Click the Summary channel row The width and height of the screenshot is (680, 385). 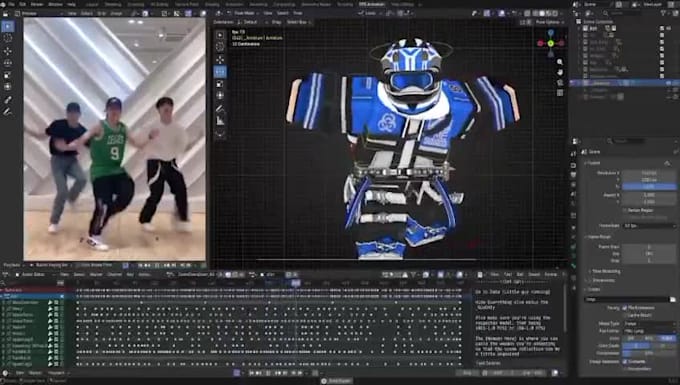point(33,290)
